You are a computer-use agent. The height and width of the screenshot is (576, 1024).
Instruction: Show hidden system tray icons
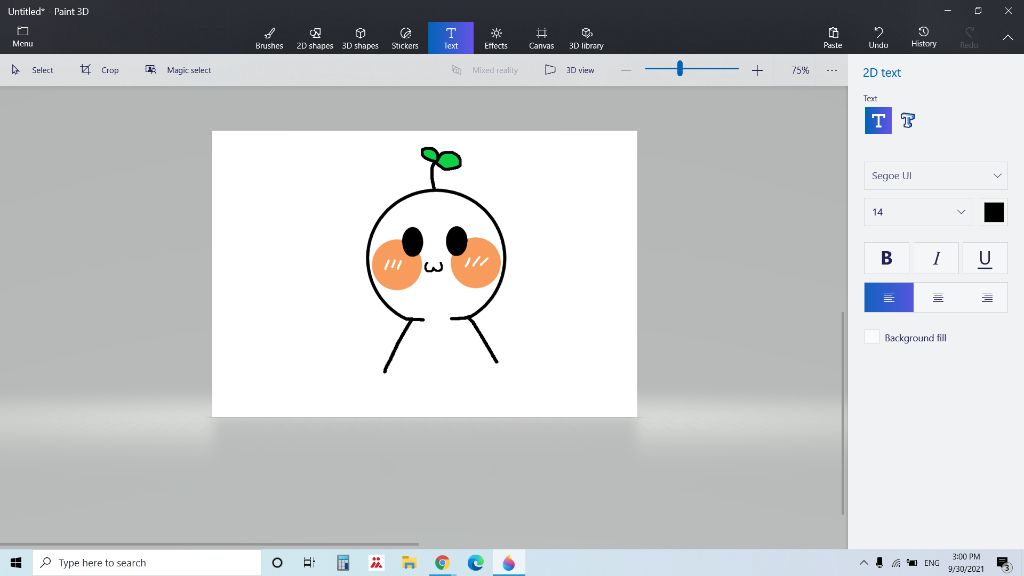(x=863, y=562)
